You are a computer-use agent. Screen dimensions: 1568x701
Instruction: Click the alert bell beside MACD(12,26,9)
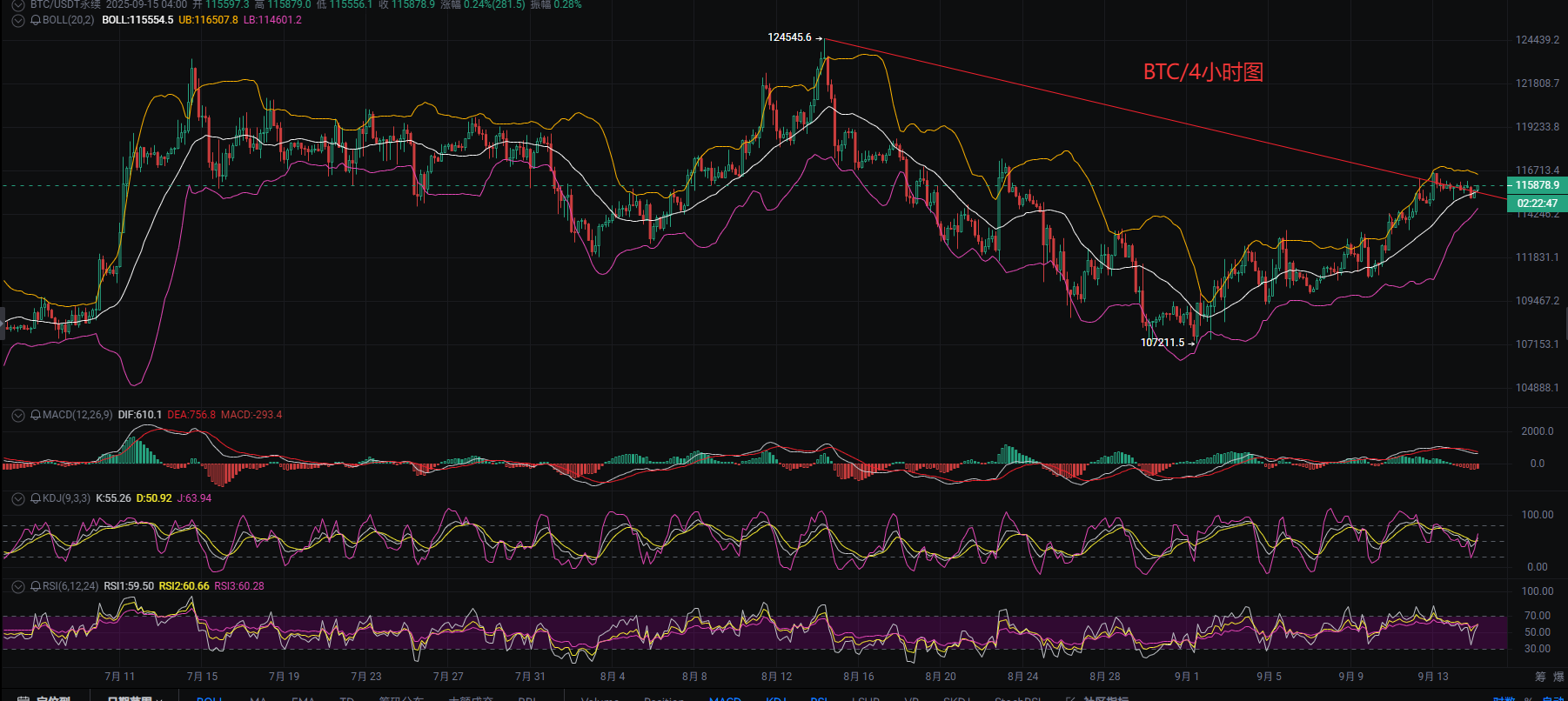(36, 415)
